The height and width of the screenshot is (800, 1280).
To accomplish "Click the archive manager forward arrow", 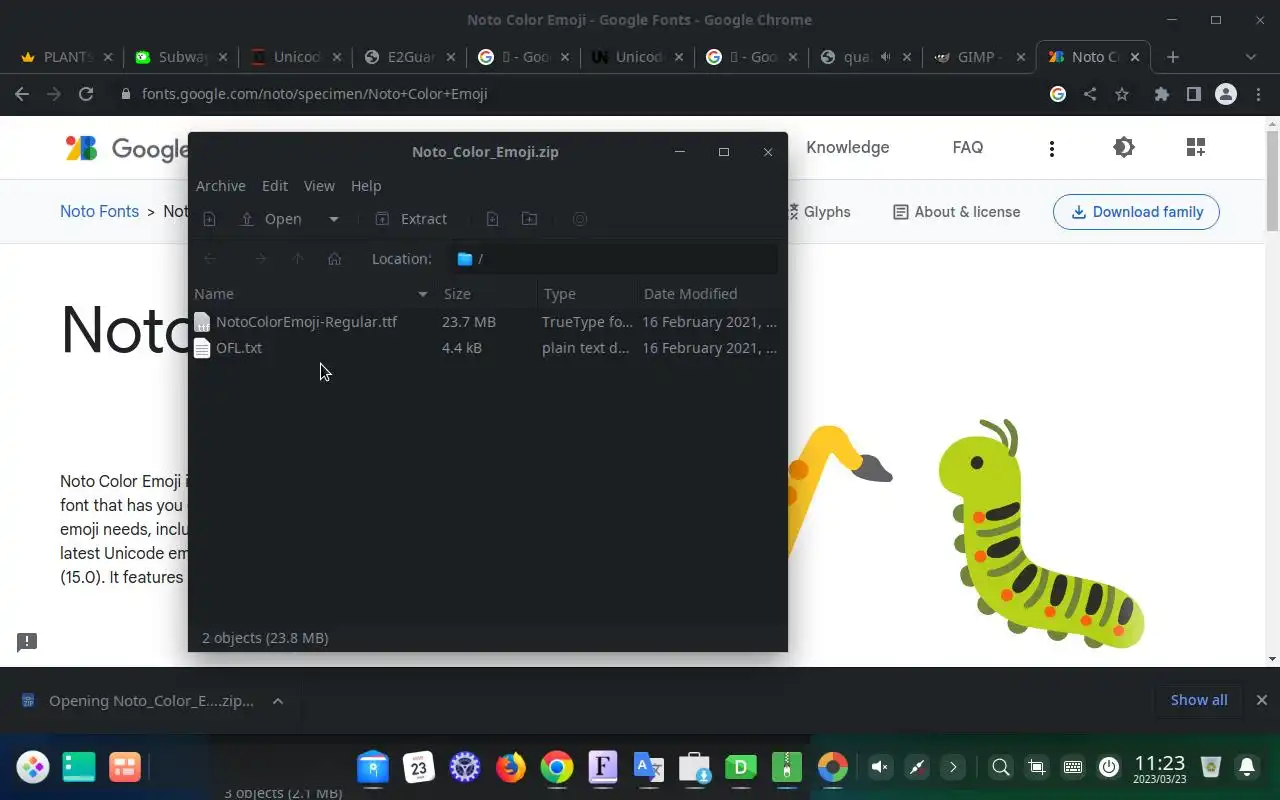I will coord(261,259).
